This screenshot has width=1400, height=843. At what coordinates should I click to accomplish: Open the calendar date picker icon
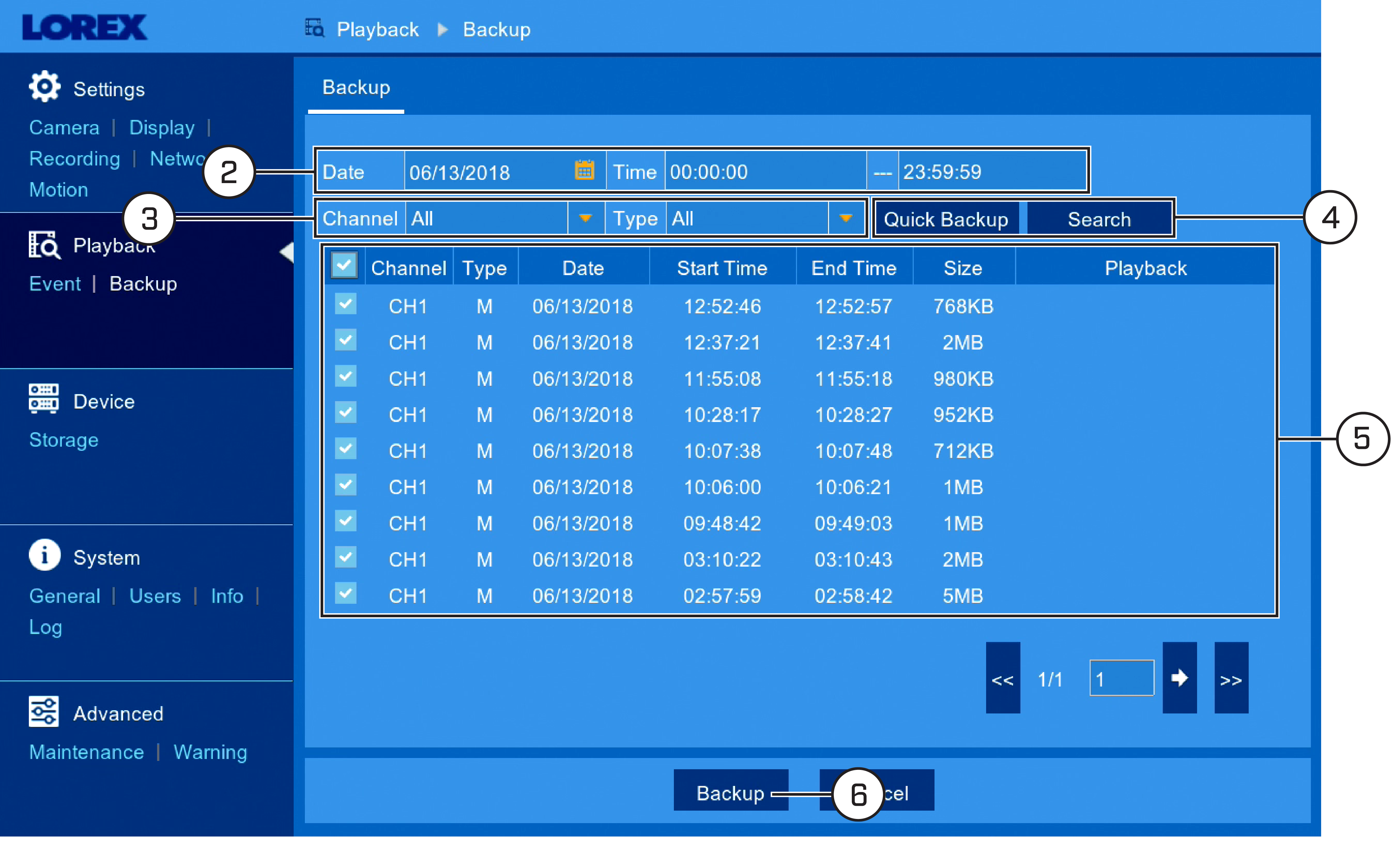tap(584, 170)
